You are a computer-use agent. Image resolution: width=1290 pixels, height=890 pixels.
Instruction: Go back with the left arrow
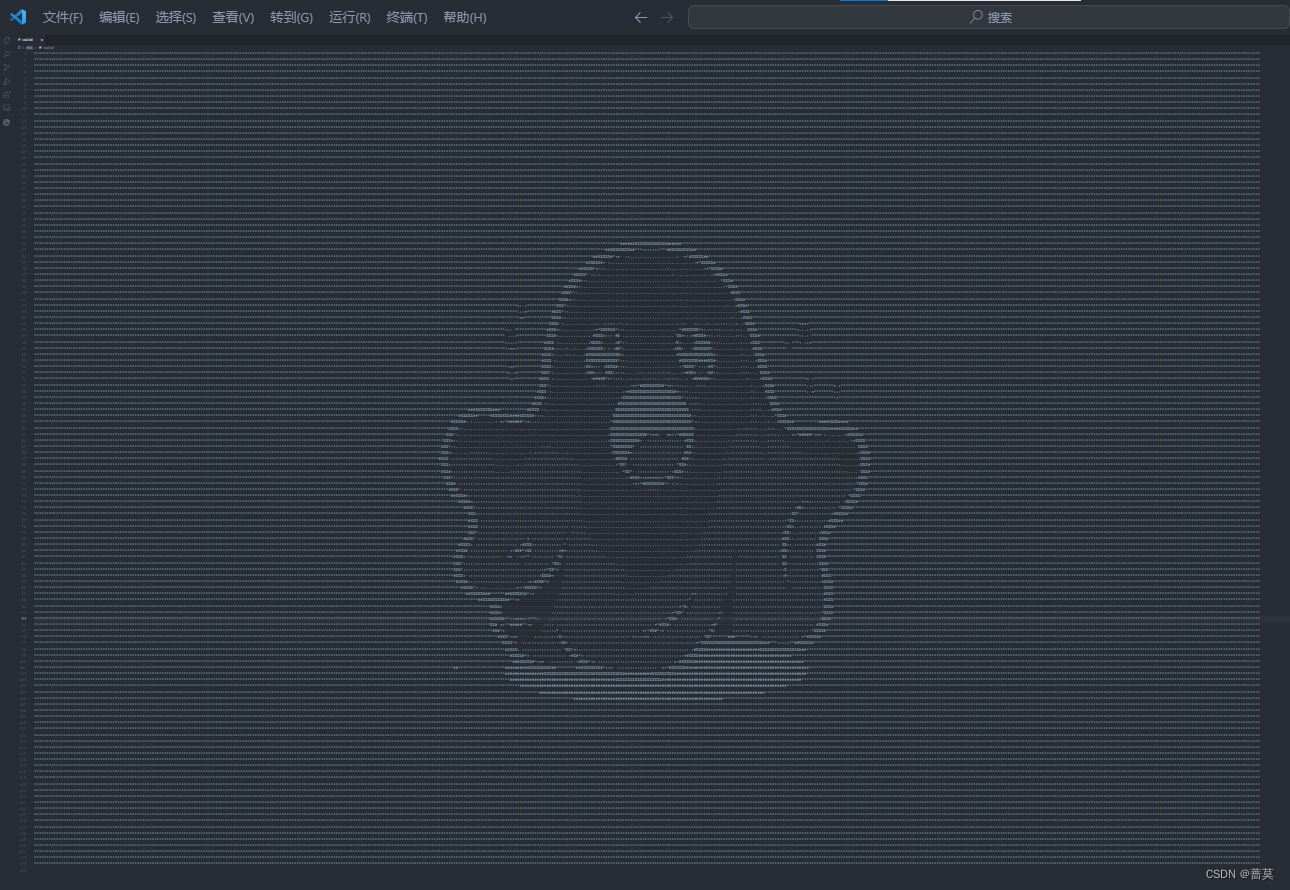641,17
